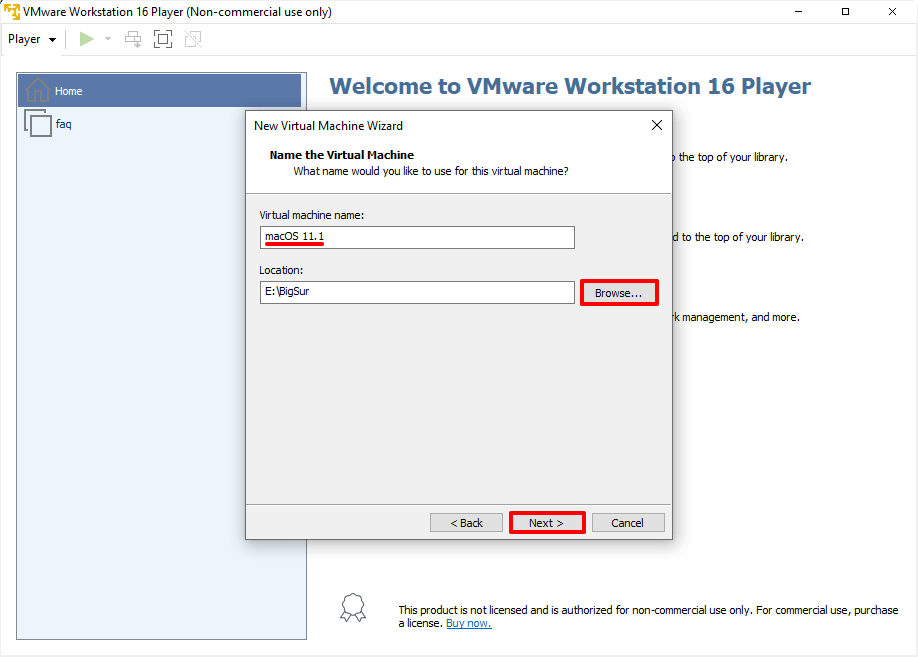Viewport: 918px width, 657px height.
Task: Maximize the VMware Player window
Action: tap(846, 12)
